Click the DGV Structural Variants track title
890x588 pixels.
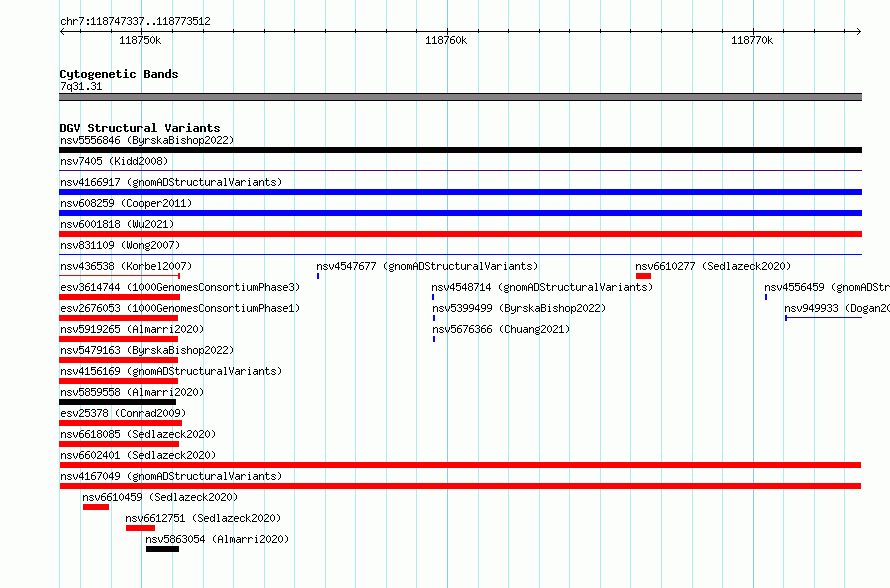point(140,128)
